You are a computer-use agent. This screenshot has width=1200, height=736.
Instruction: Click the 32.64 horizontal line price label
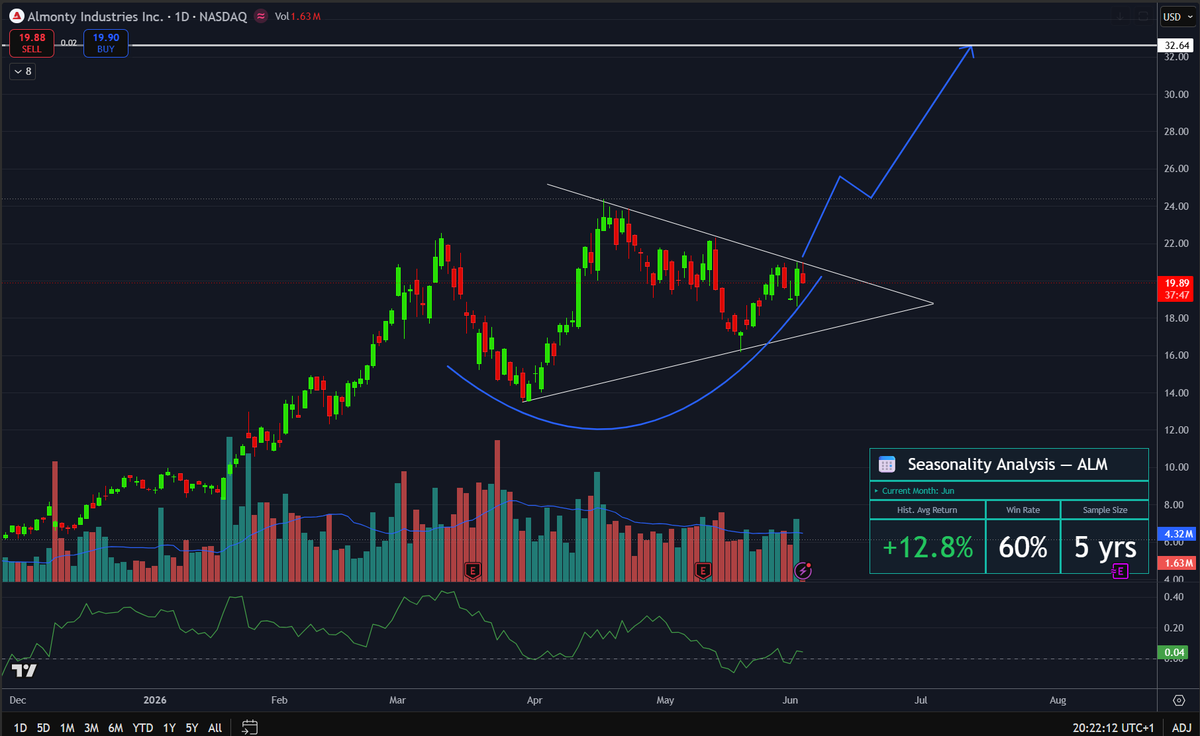(1176, 46)
